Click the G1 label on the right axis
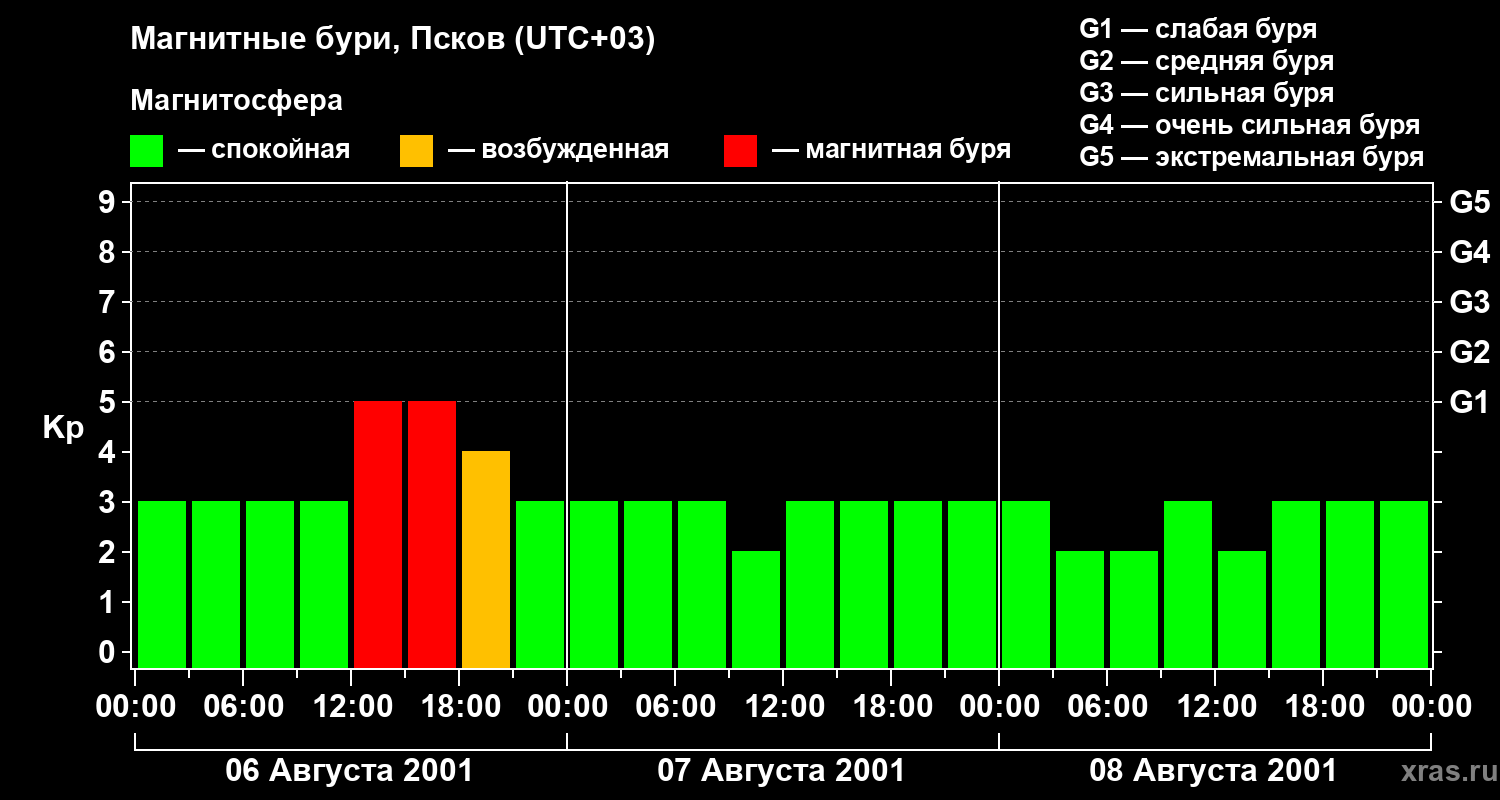The image size is (1500, 800). coord(1469,403)
